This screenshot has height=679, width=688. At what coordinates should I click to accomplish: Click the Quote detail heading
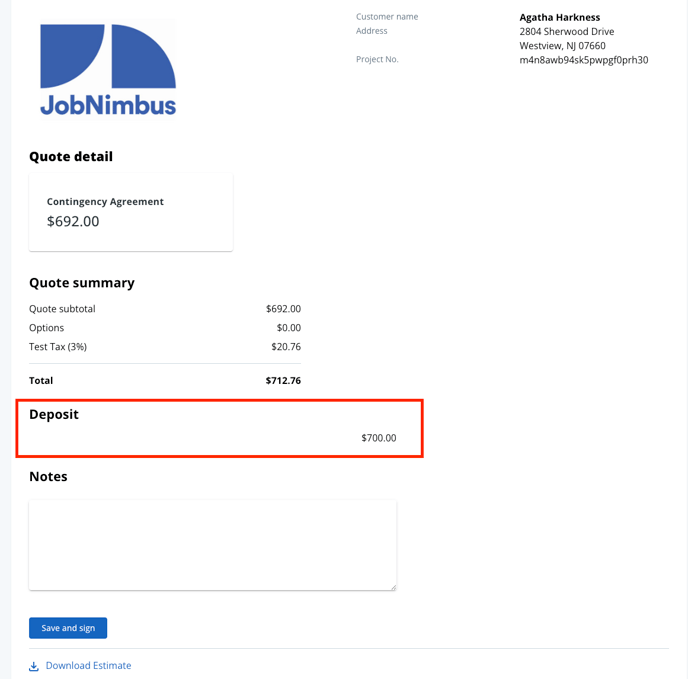tap(71, 156)
